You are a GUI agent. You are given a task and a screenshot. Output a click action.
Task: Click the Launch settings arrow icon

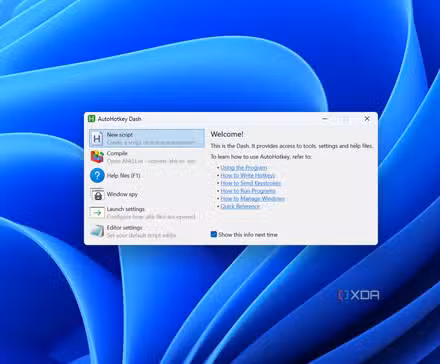tap(97, 212)
